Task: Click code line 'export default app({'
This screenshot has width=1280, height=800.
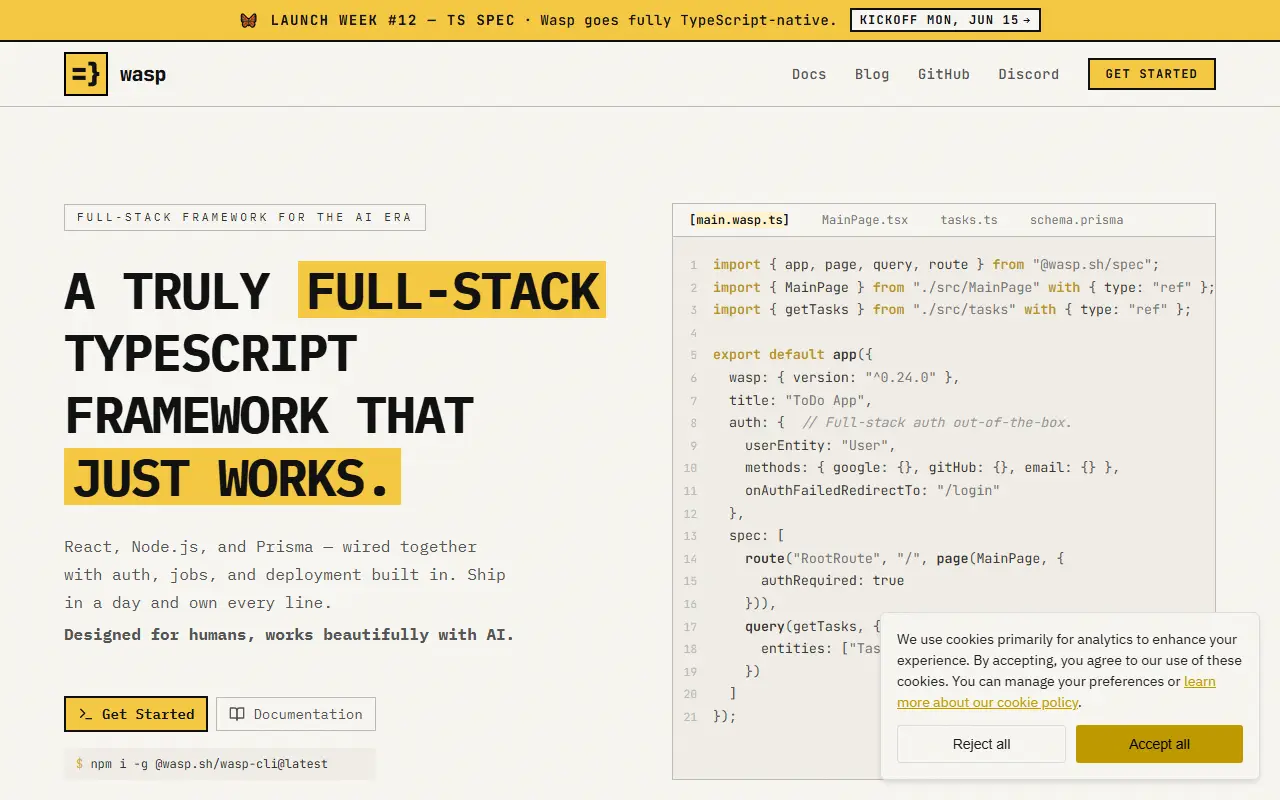Action: 793,355
